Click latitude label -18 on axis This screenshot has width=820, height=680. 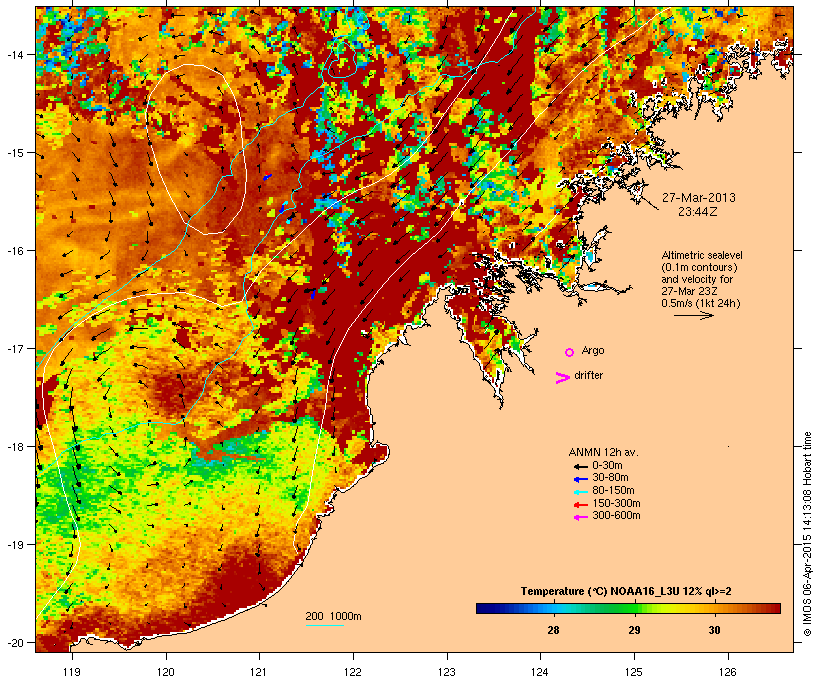point(13,447)
